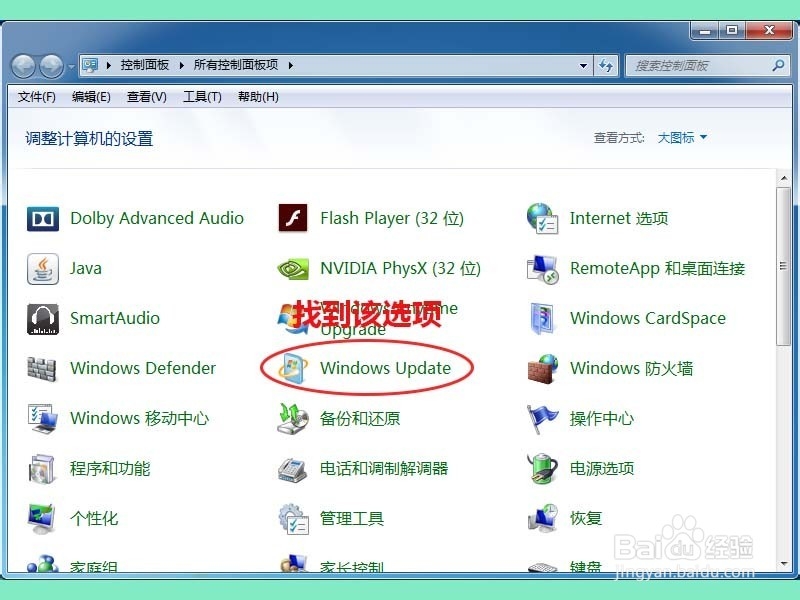Open the 帮助(H) menu
Screen dimensions: 800x600
[x=258, y=96]
